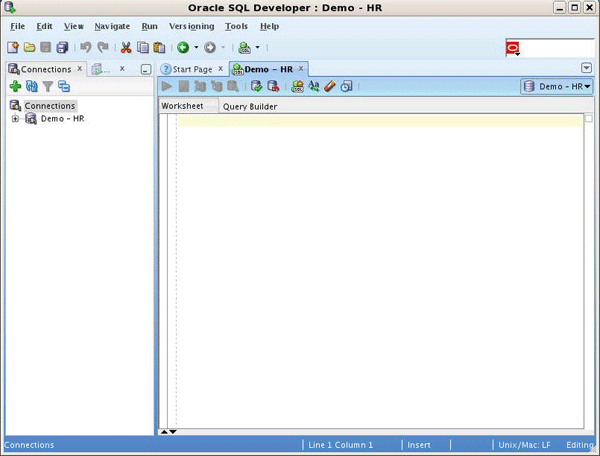Click the Schema Browser icon
Image resolution: width=600 pixels, height=456 pixels.
click(x=64, y=86)
